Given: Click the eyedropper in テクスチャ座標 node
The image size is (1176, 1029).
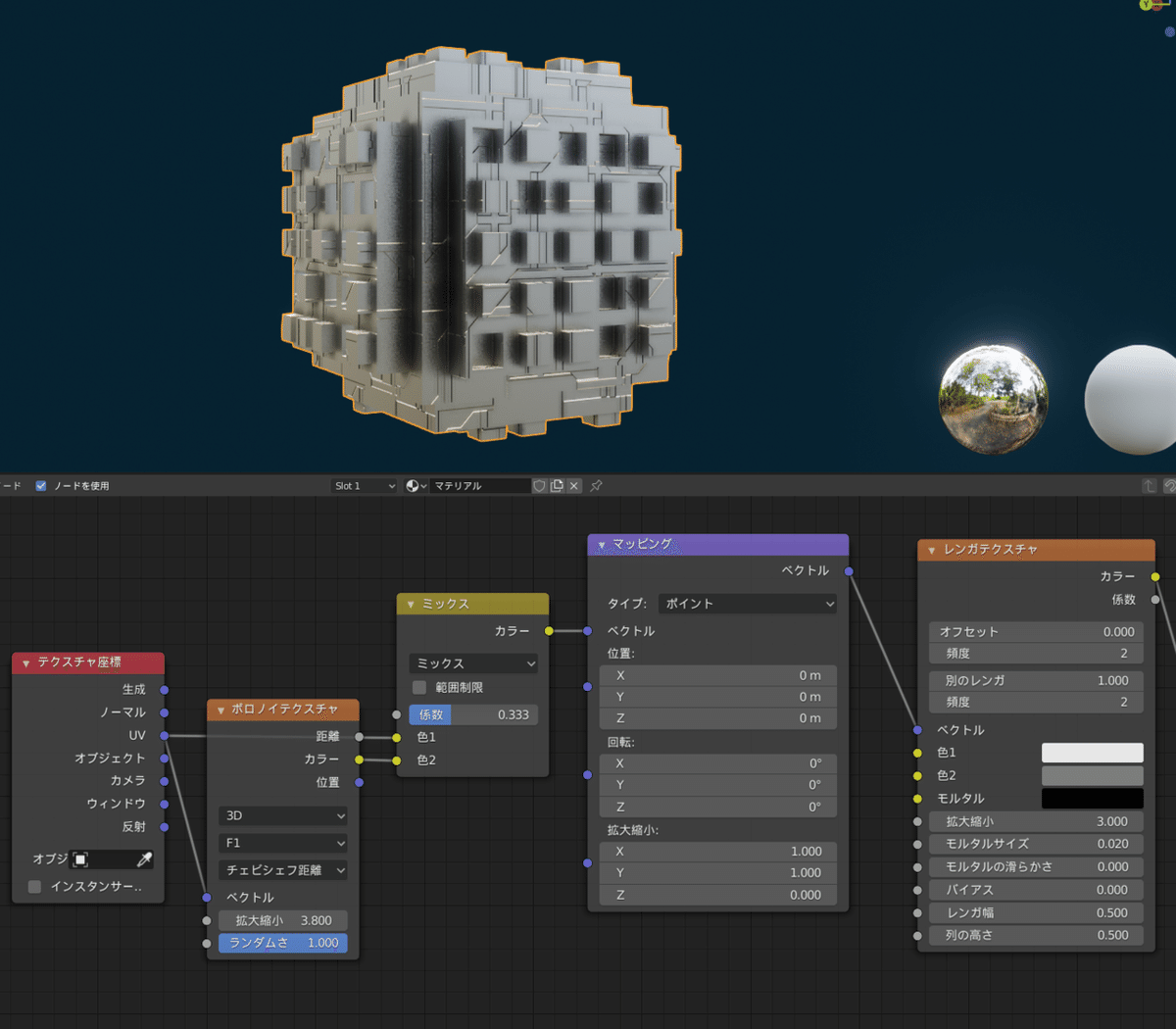Looking at the screenshot, I should [144, 859].
